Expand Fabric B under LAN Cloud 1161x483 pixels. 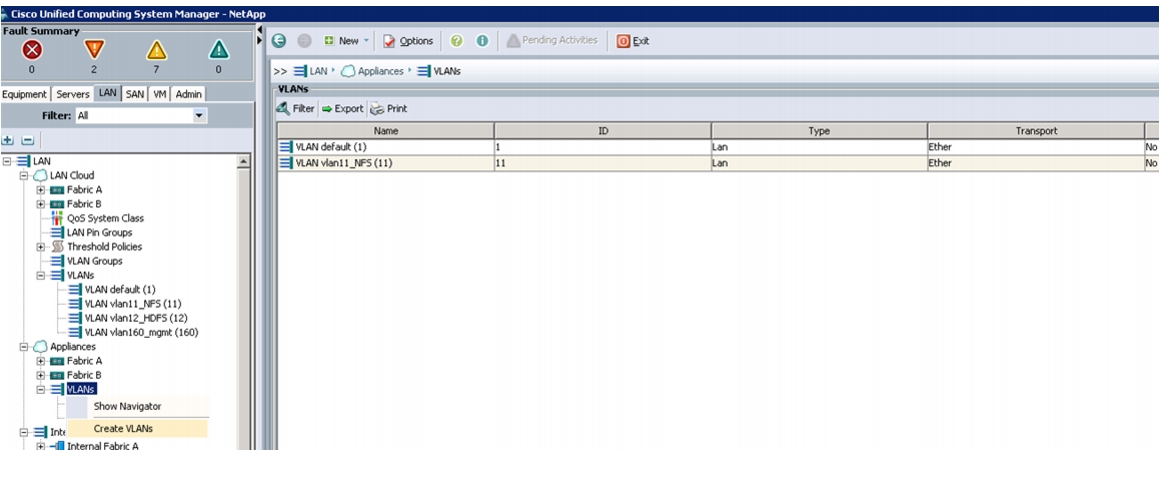[x=41, y=204]
